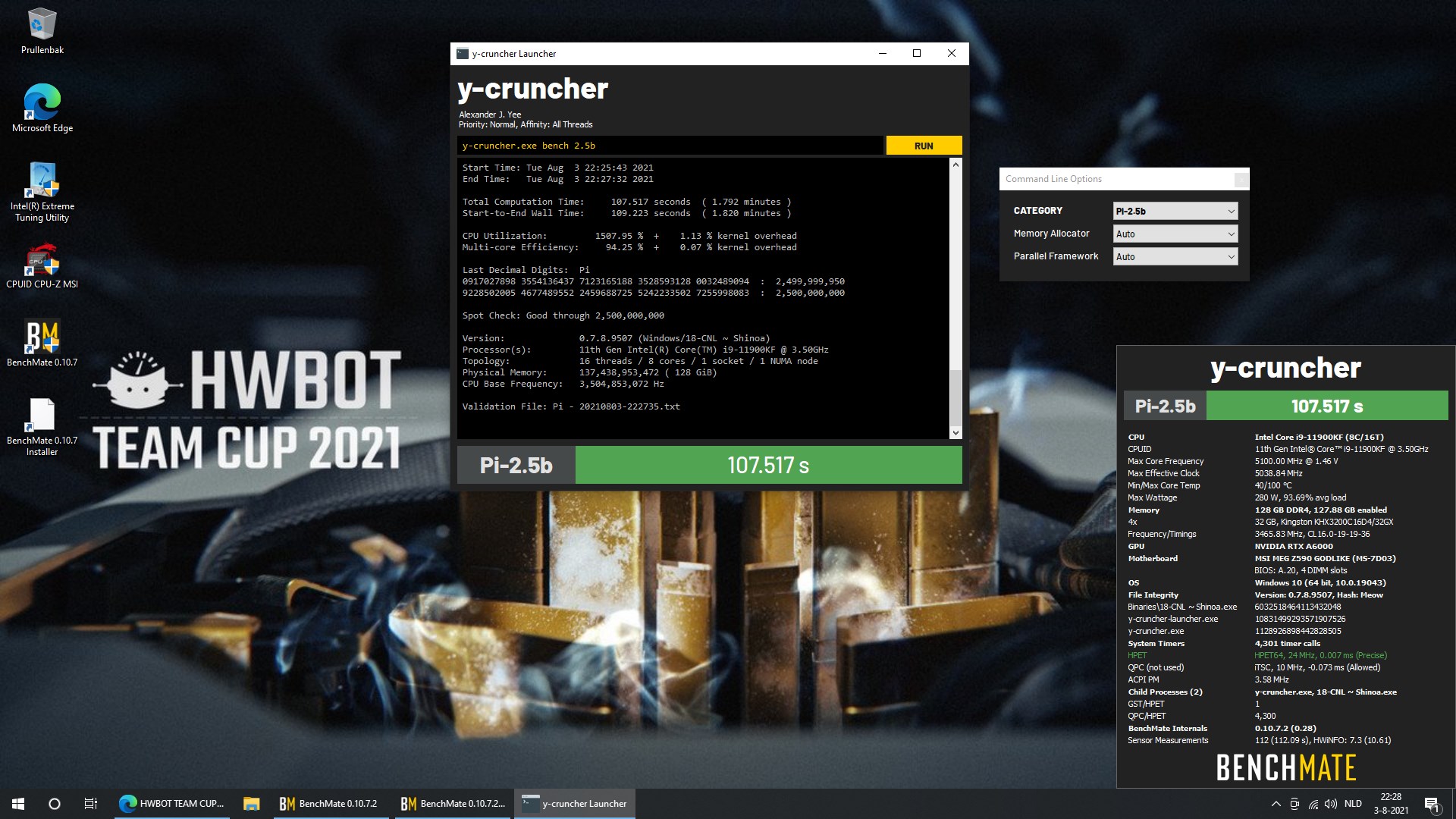Click the green 107.517 s result bar in the launcher
This screenshot has height=819, width=1456.
(768, 465)
